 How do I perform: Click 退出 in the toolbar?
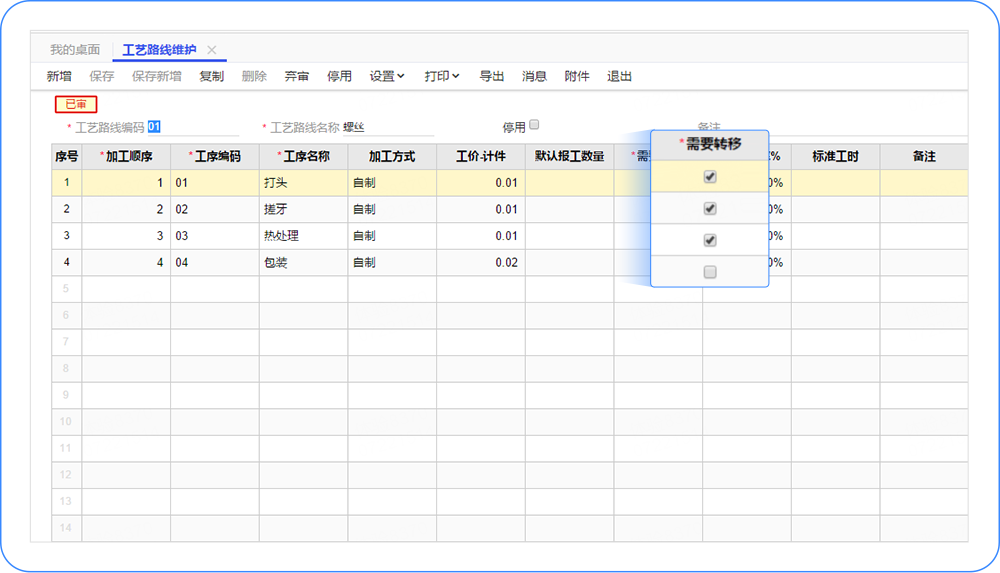click(619, 77)
